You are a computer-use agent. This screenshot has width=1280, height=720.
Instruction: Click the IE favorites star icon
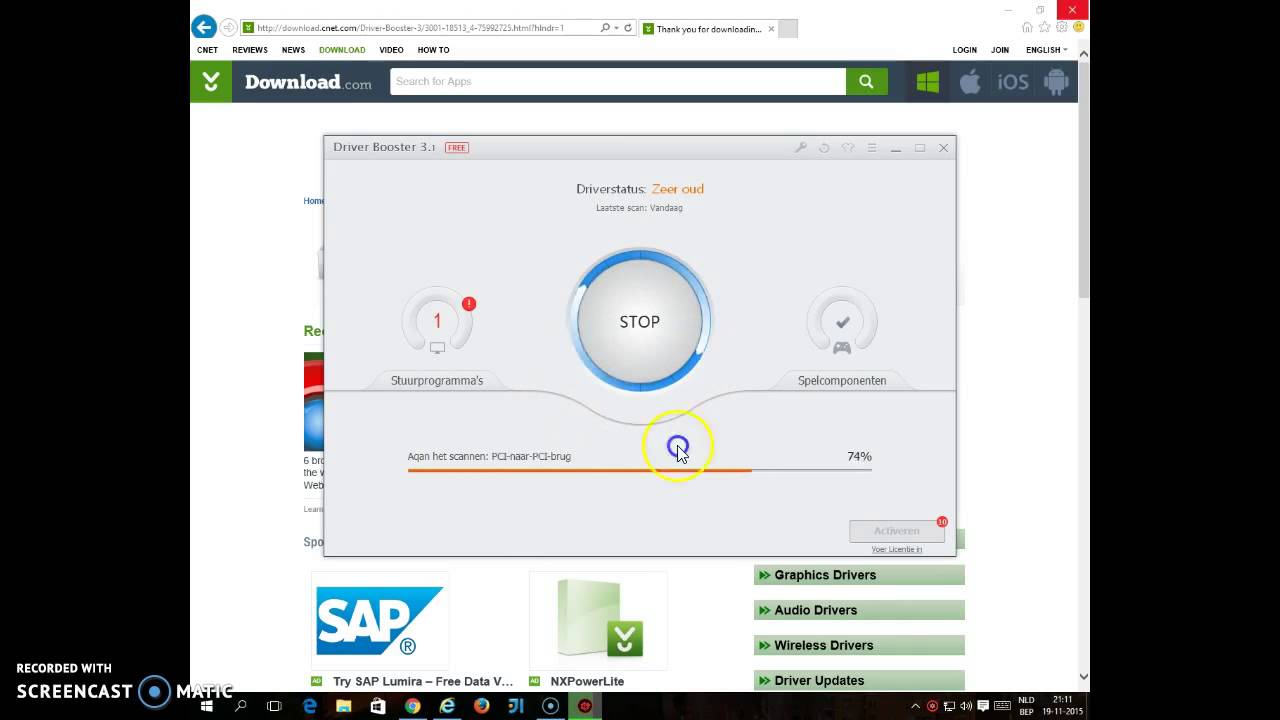pyautogui.click(x=1045, y=27)
